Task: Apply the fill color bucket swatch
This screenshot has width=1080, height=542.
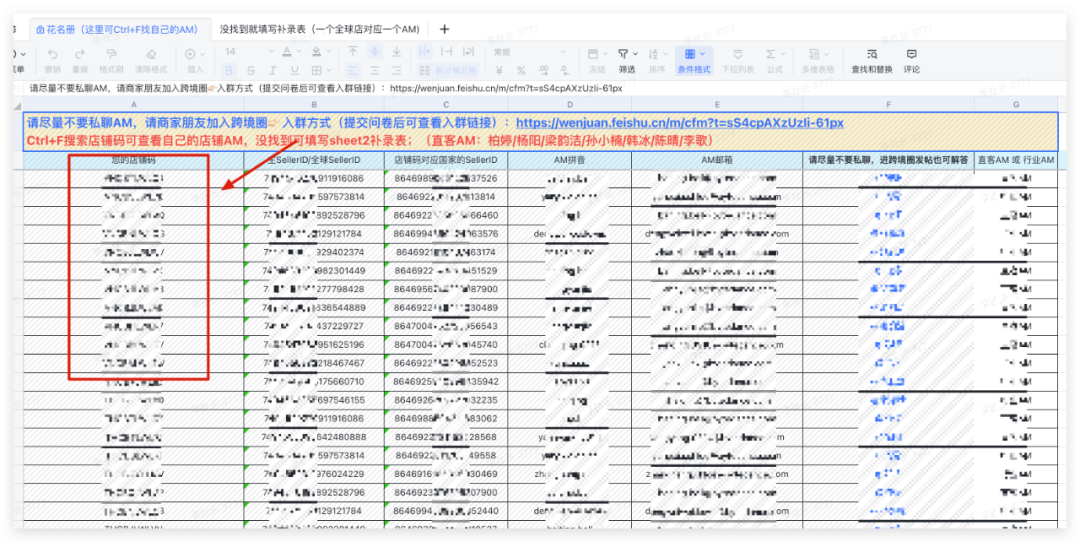Action: (x=316, y=52)
